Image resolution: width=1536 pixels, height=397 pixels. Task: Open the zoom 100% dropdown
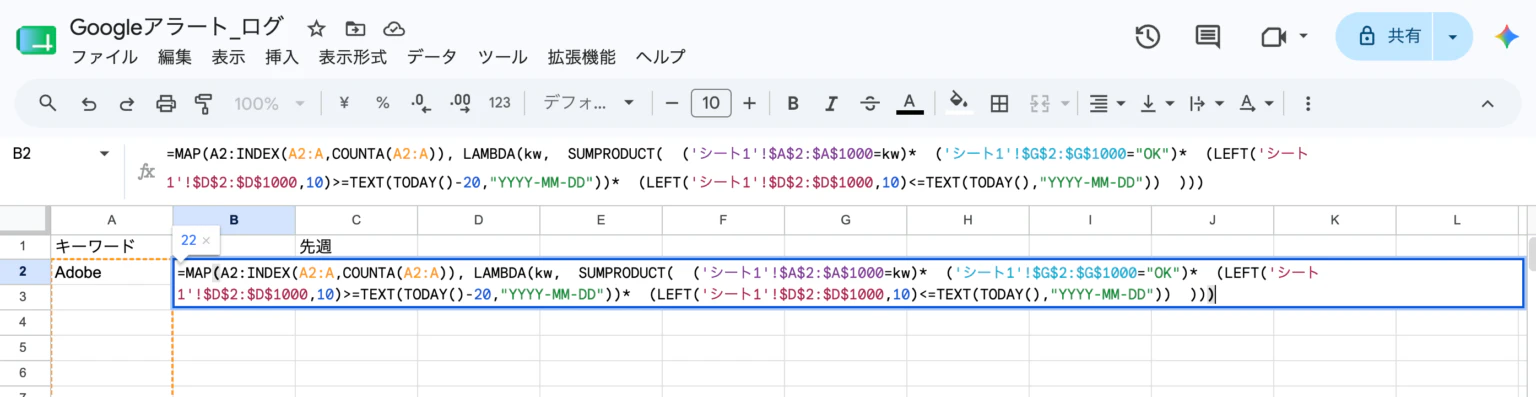(270, 103)
